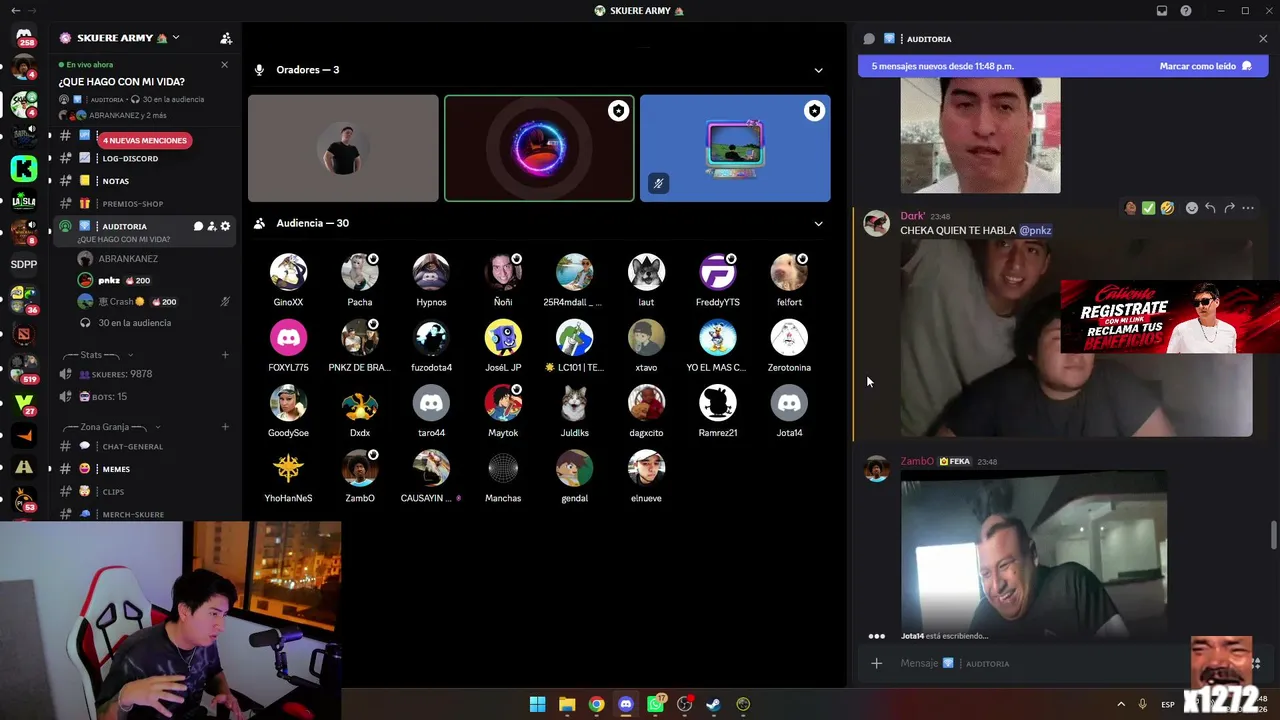1280x720 pixels.
Task: Add the laughing emoji reaction to the message
Action: click(x=1167, y=208)
